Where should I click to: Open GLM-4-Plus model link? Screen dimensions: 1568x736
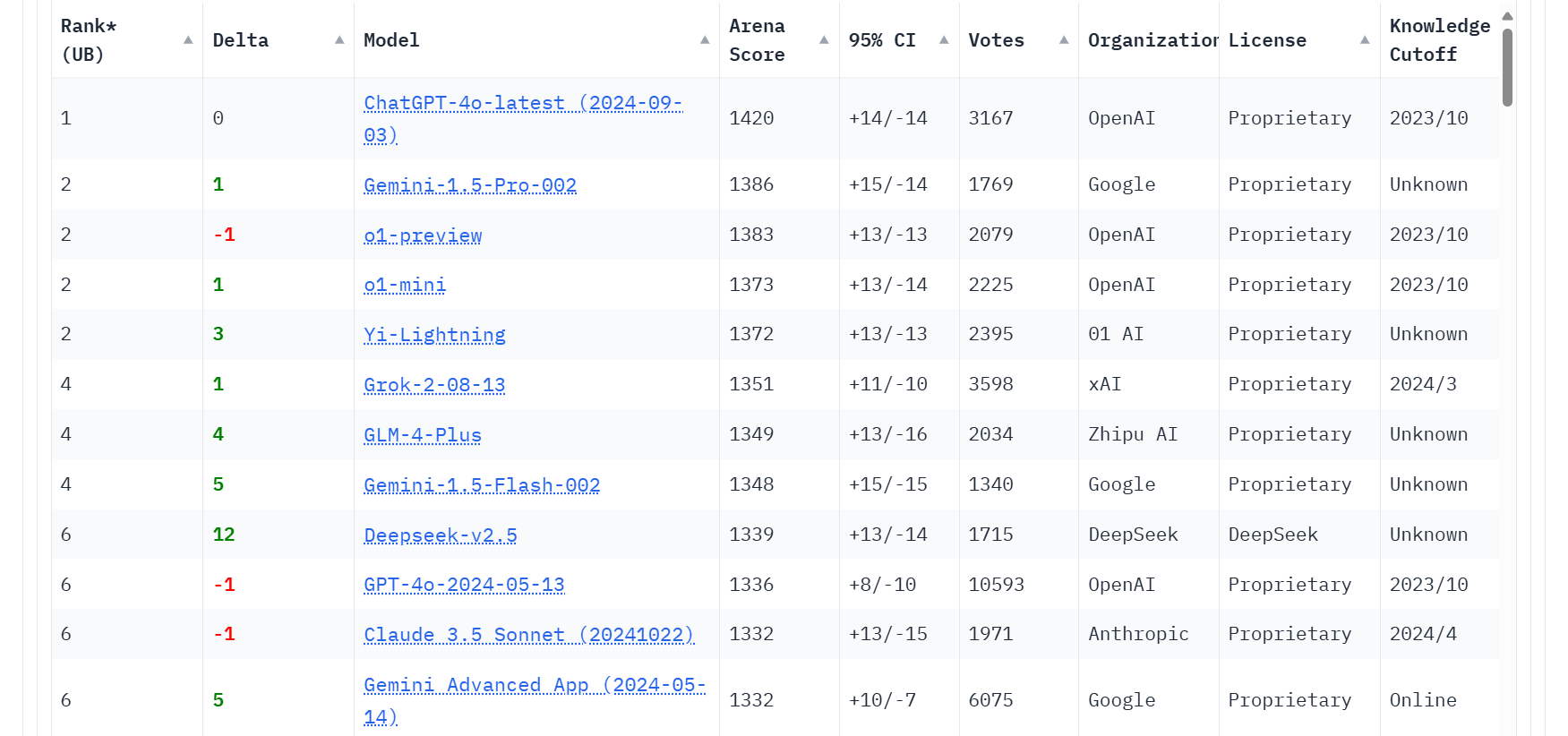[423, 435]
